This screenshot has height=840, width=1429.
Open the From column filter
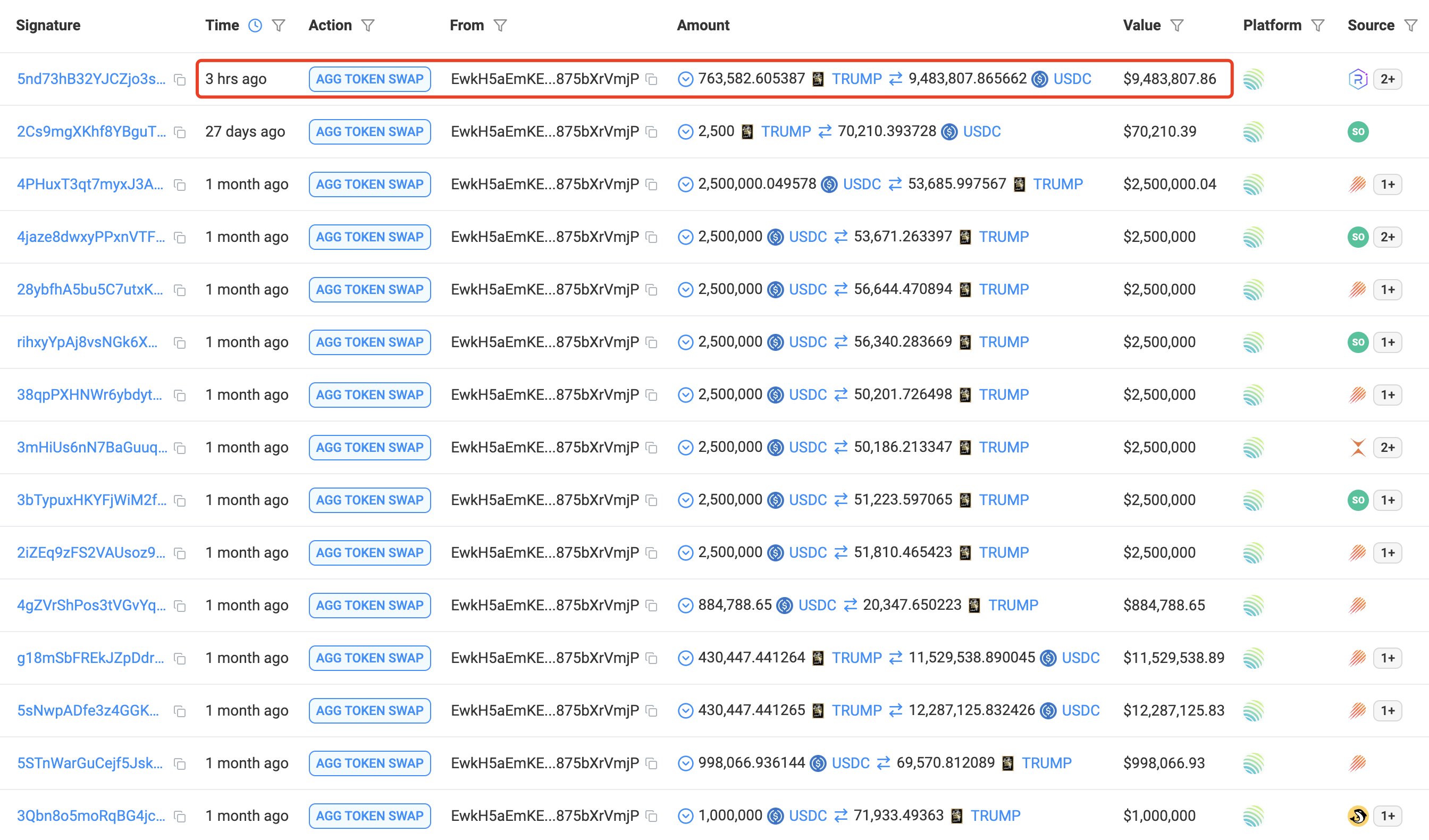(500, 26)
